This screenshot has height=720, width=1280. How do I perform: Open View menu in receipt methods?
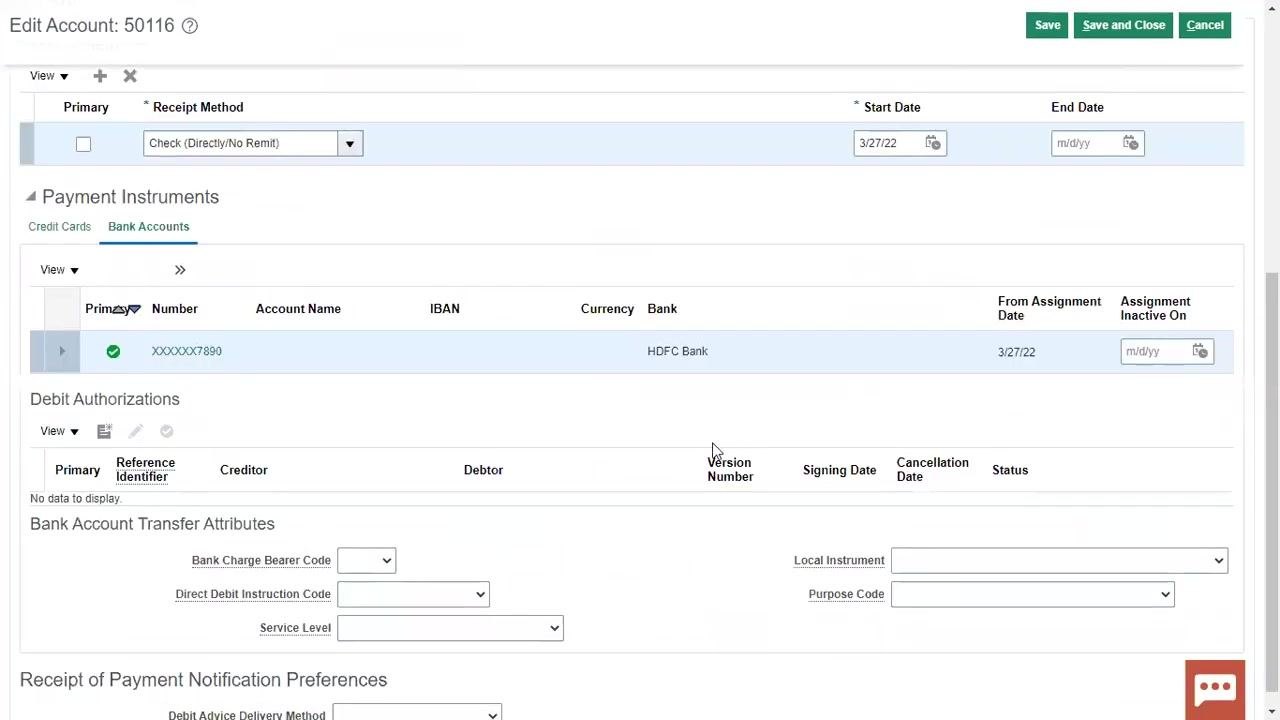click(49, 76)
